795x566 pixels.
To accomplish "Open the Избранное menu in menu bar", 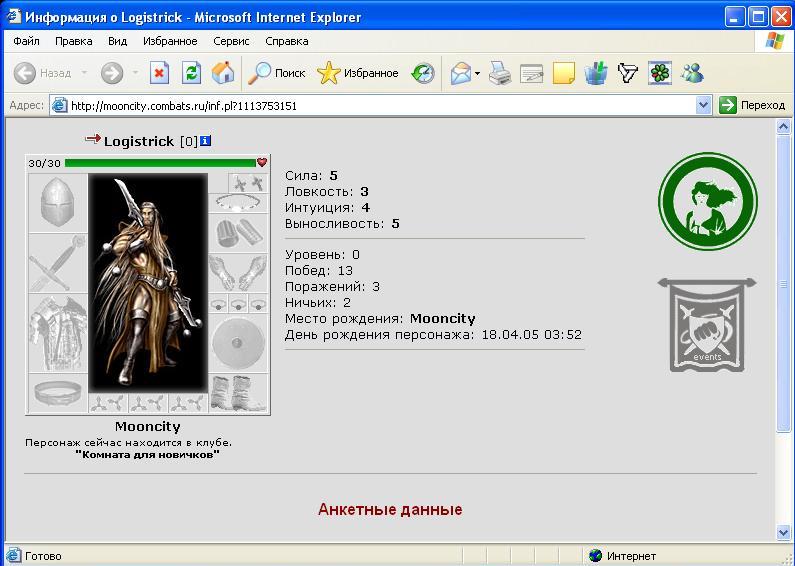I will coord(170,41).
